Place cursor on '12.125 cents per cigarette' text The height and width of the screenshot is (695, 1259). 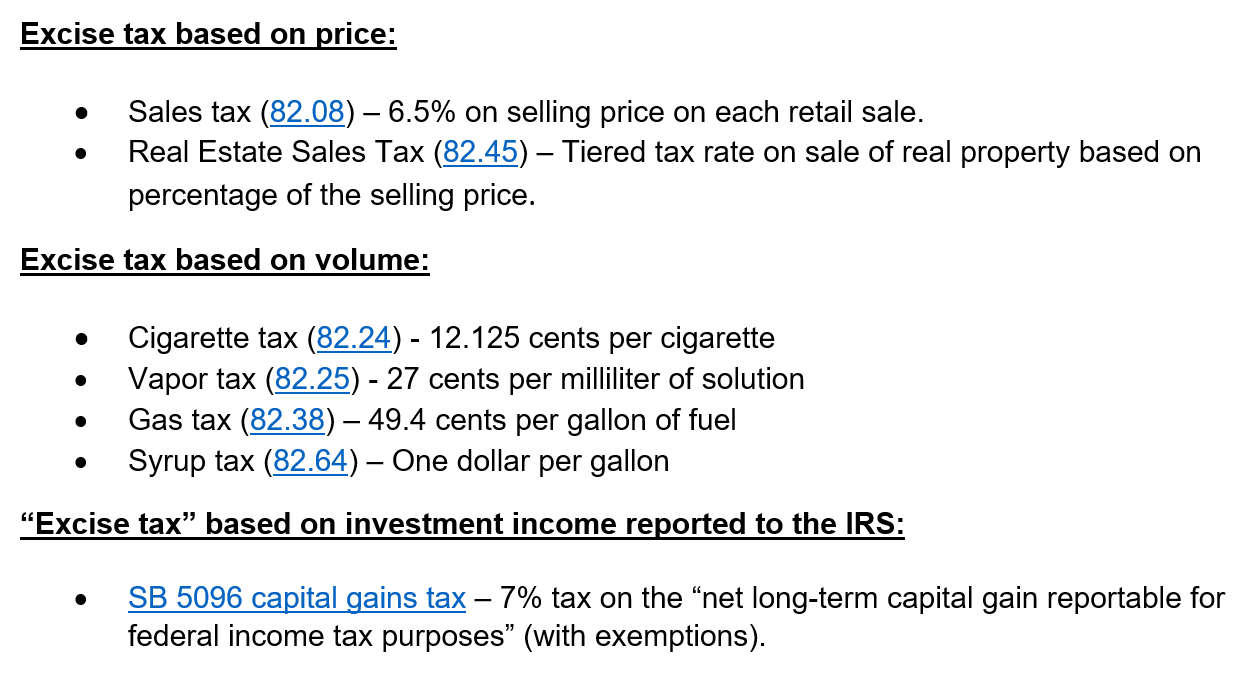pos(601,338)
